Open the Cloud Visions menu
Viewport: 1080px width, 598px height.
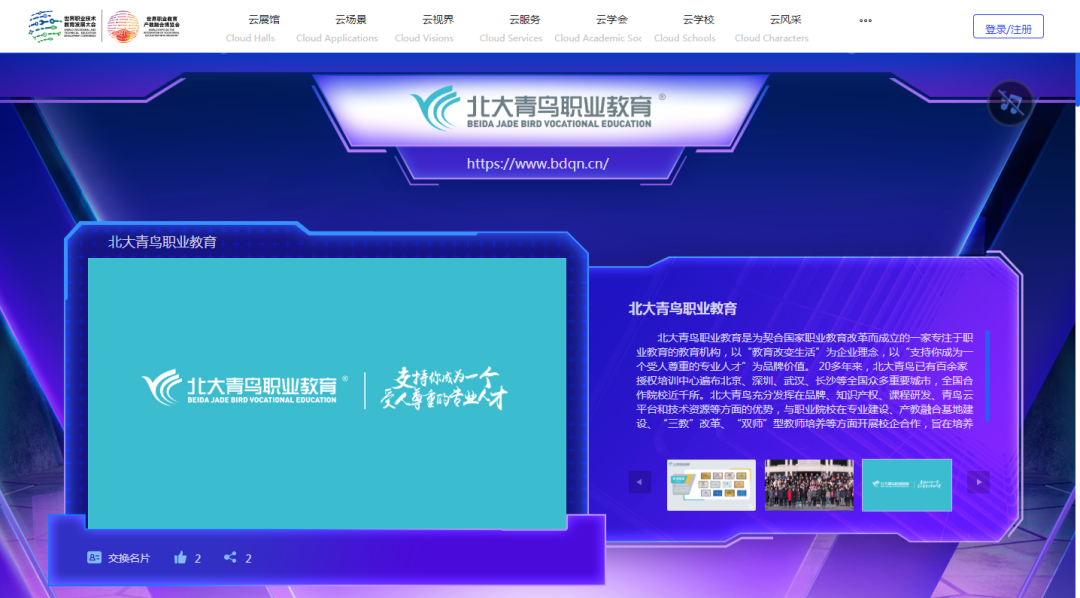[x=424, y=28]
